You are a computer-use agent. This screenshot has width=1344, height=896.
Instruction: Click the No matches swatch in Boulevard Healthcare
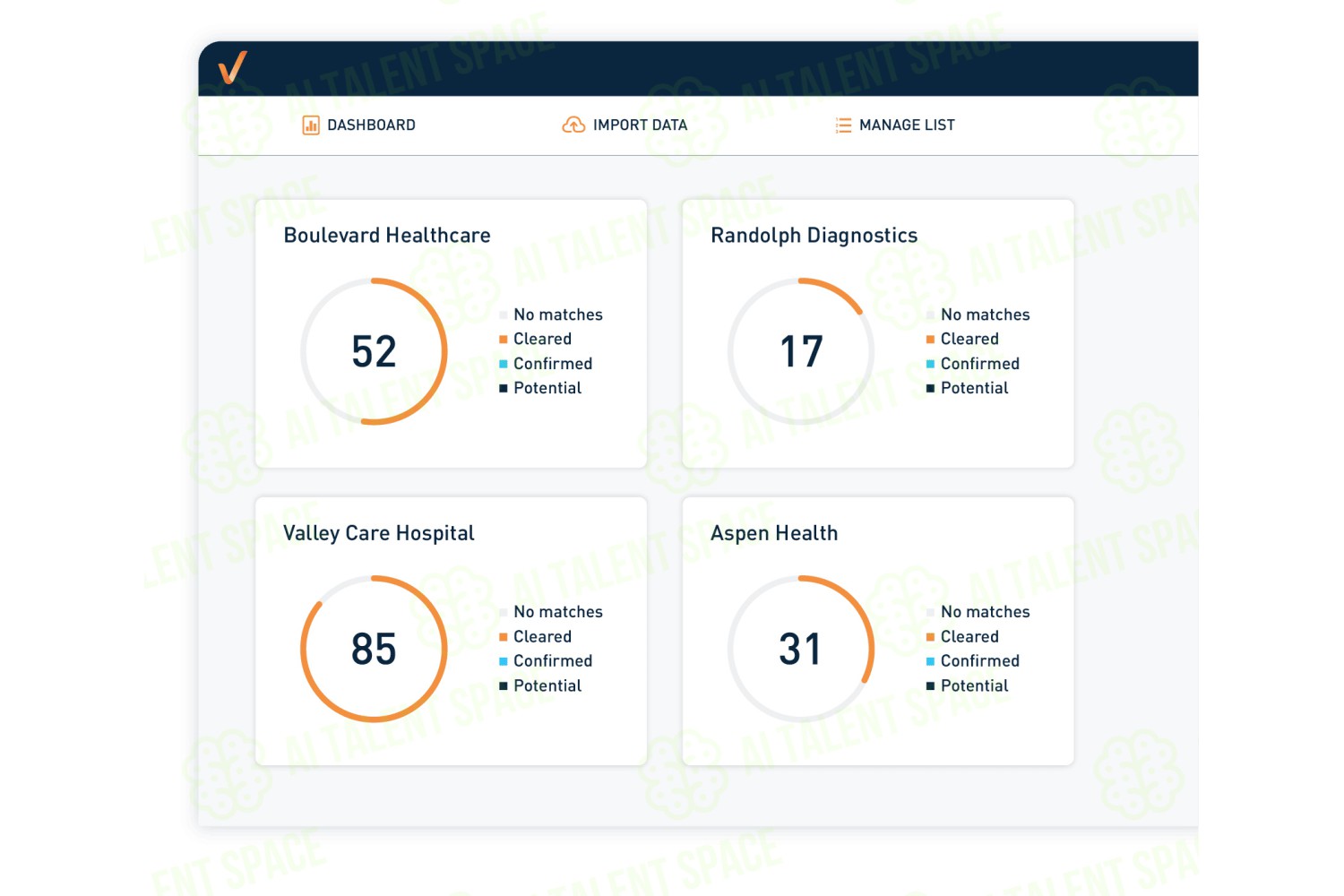[x=504, y=315]
